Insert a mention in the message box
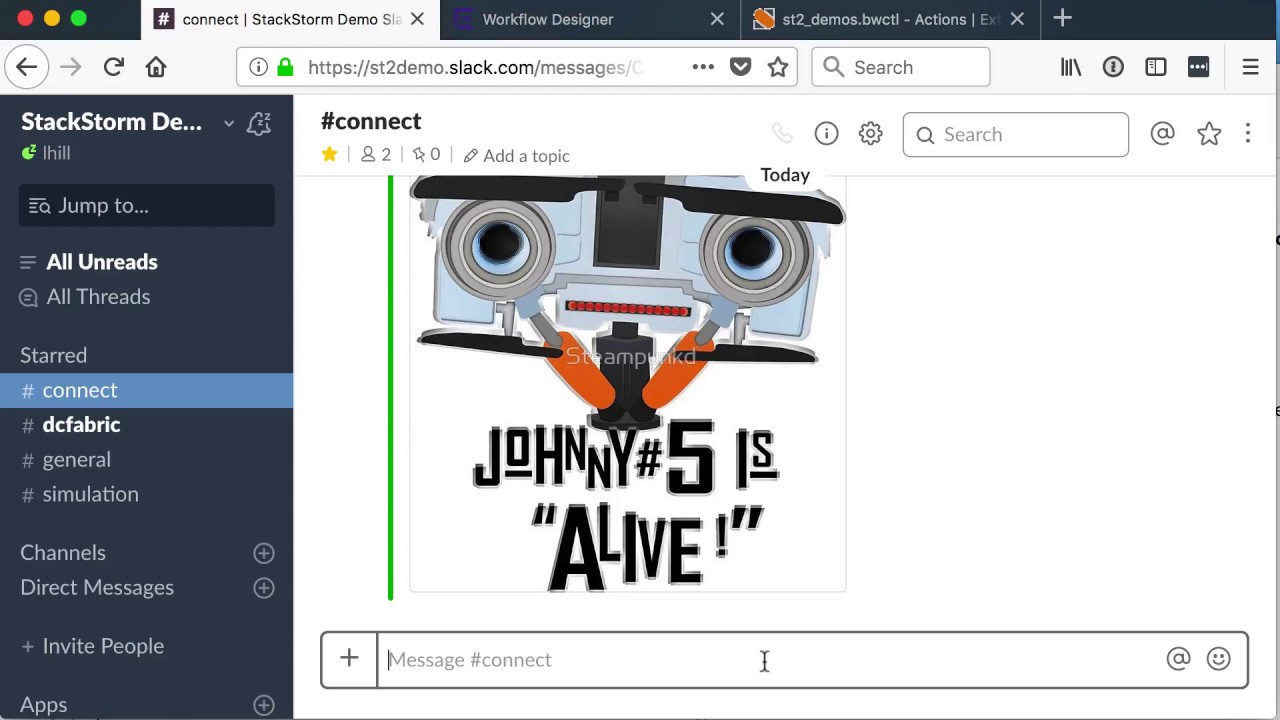The image size is (1280, 720). click(1178, 659)
